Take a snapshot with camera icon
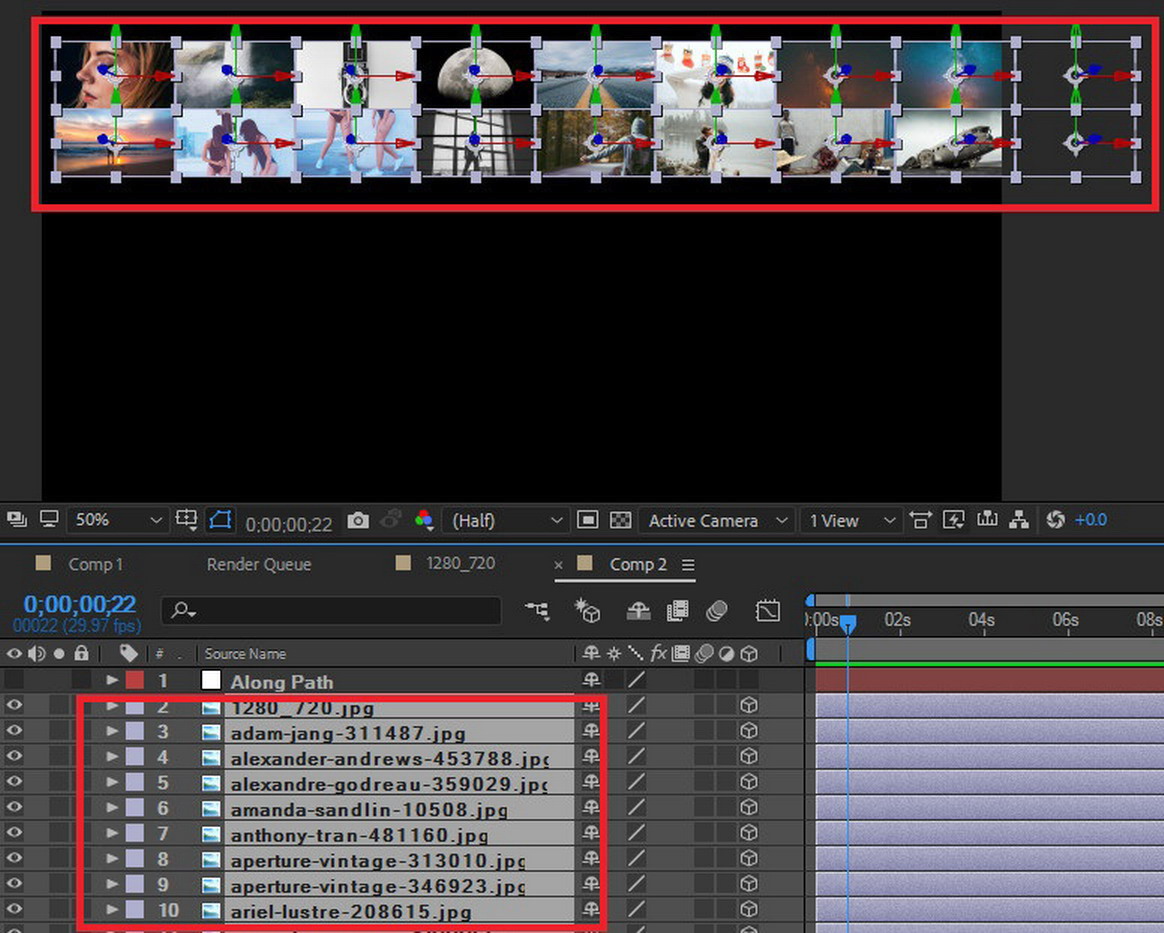 coord(358,520)
